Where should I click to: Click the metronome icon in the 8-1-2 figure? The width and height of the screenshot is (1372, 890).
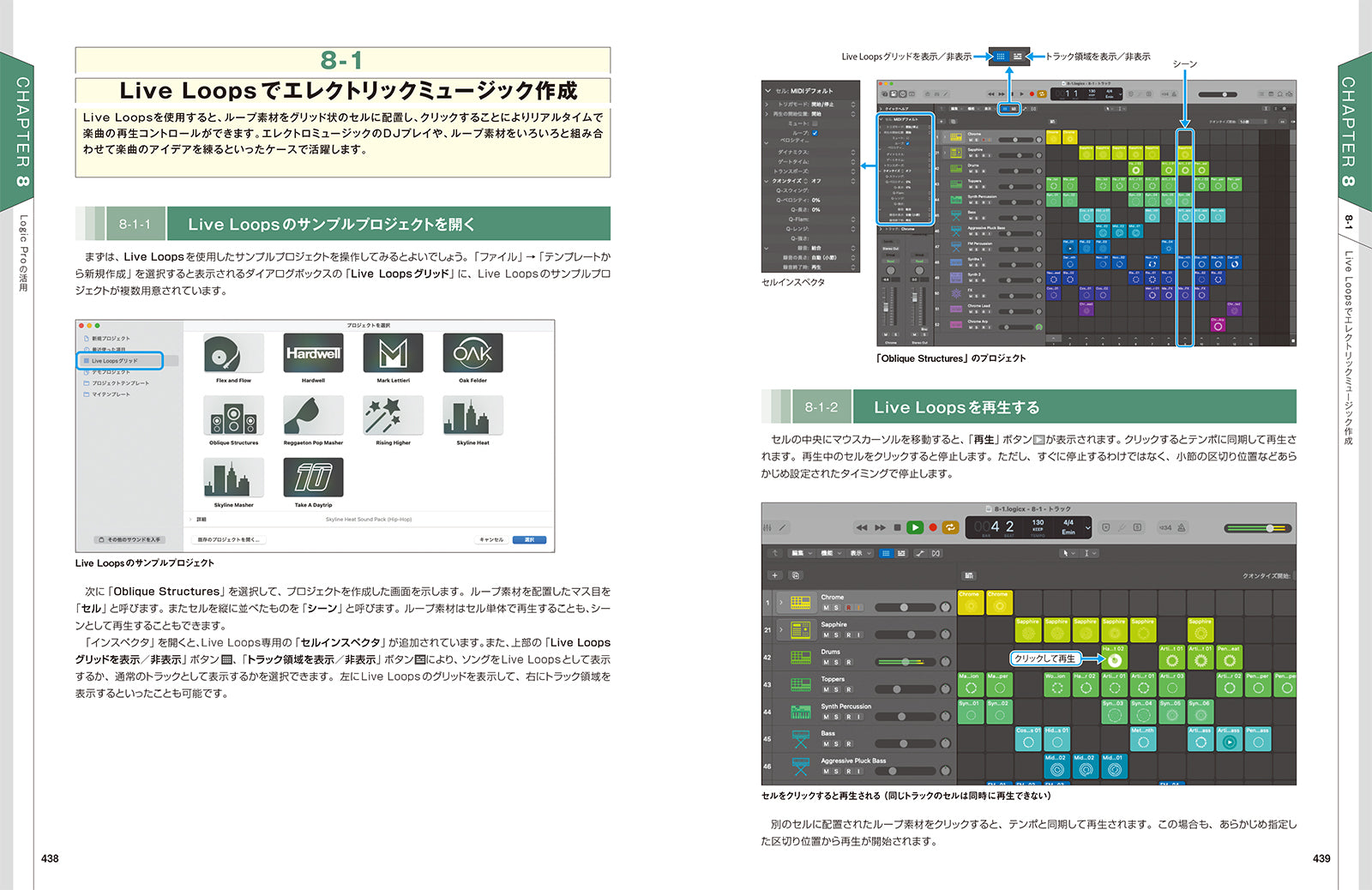click(1182, 527)
